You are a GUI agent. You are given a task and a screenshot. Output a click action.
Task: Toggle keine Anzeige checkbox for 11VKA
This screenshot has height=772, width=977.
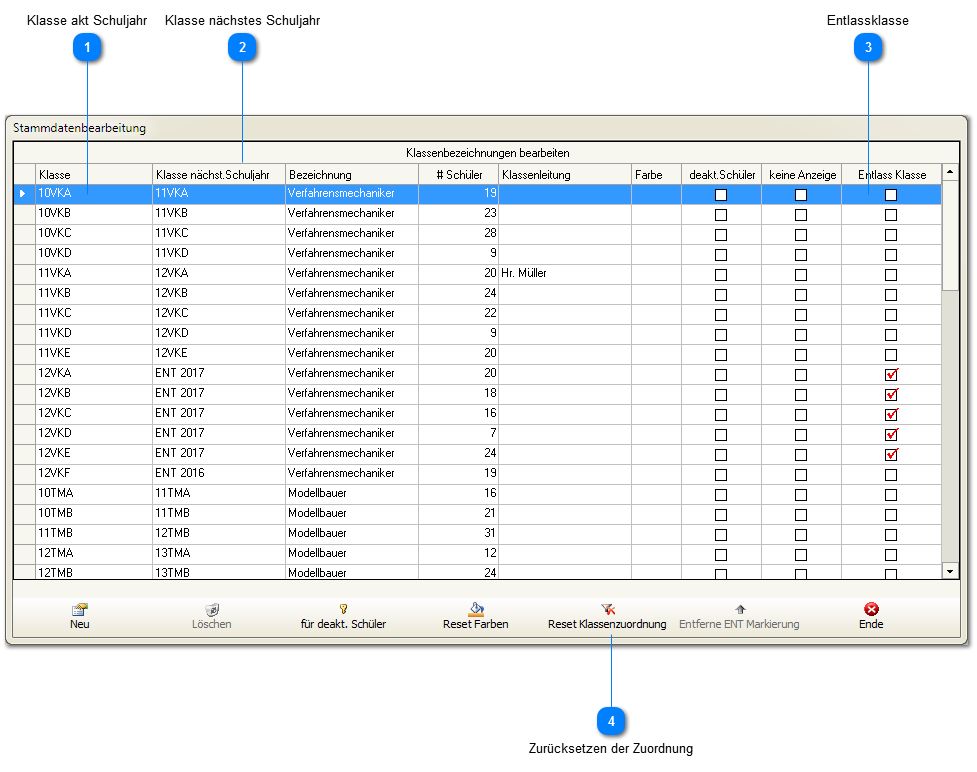(x=801, y=274)
